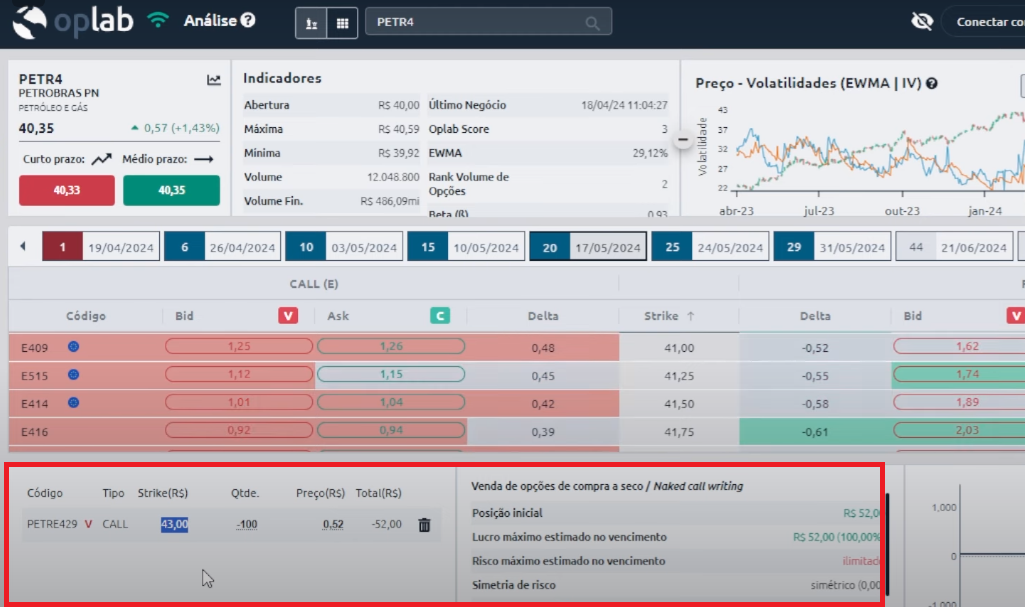The height and width of the screenshot is (607, 1025).
Task: Click the blue circle icon beside E409
Action: tap(72, 348)
